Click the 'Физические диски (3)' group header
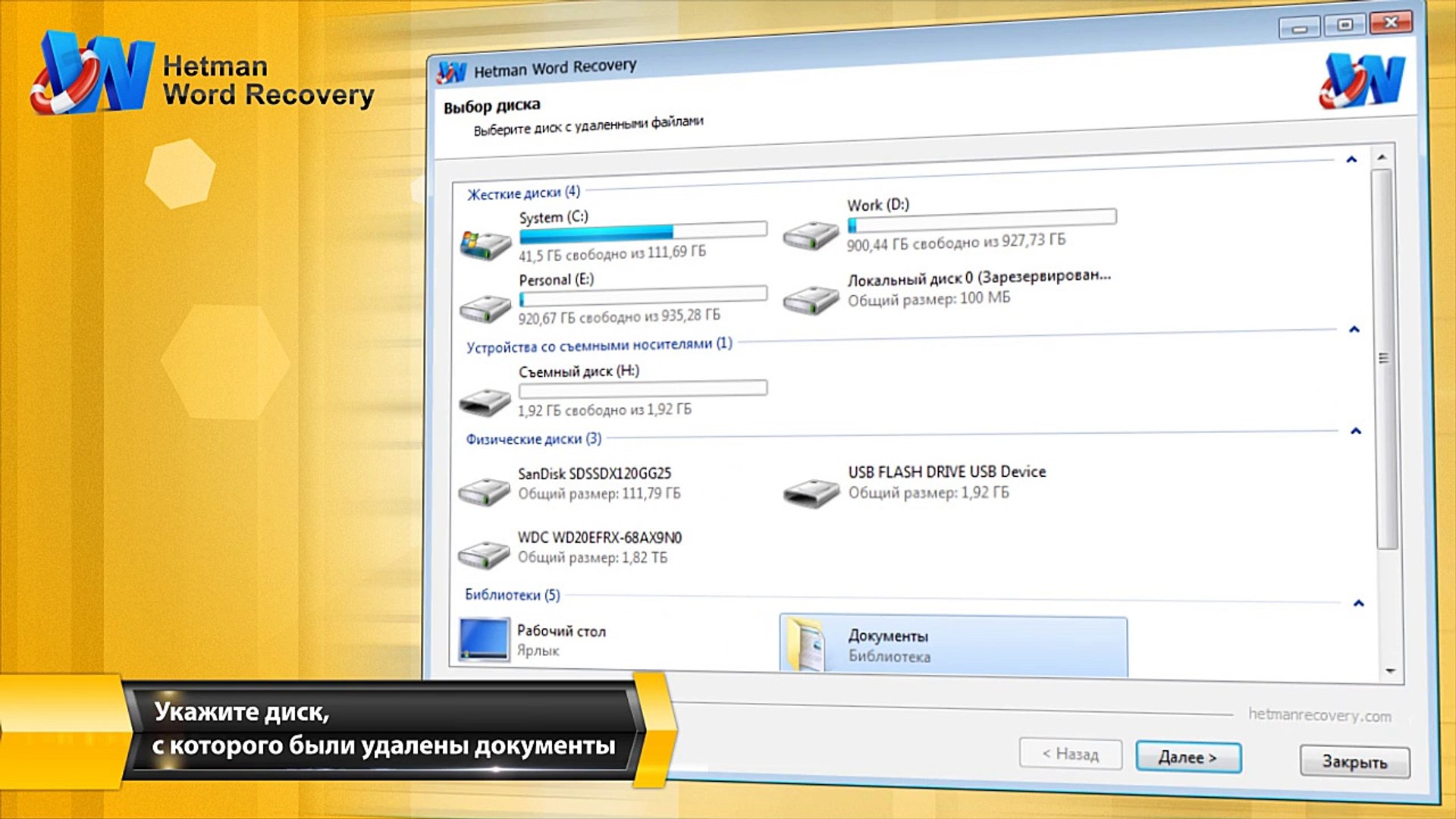This screenshot has width=1456, height=819. click(534, 439)
